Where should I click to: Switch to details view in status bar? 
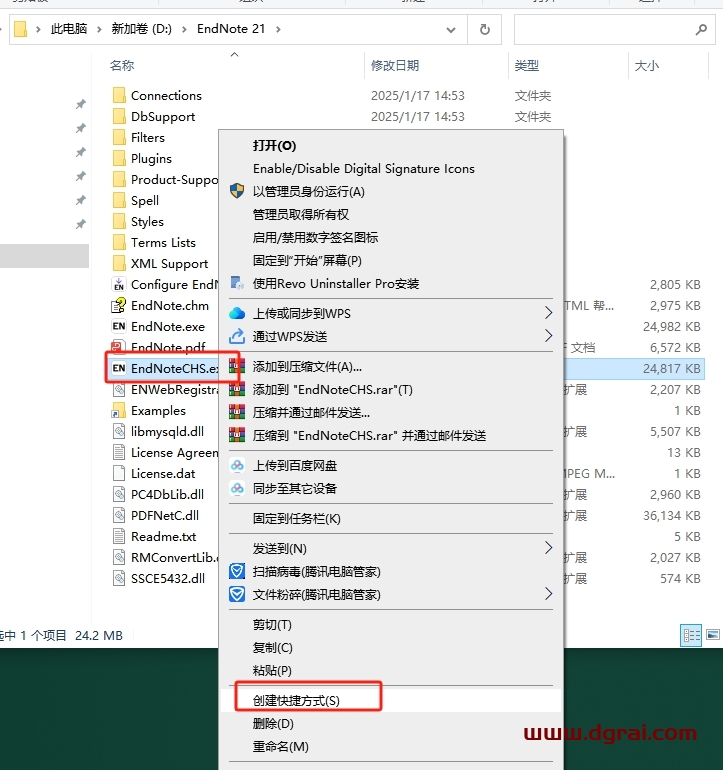pyautogui.click(x=691, y=634)
